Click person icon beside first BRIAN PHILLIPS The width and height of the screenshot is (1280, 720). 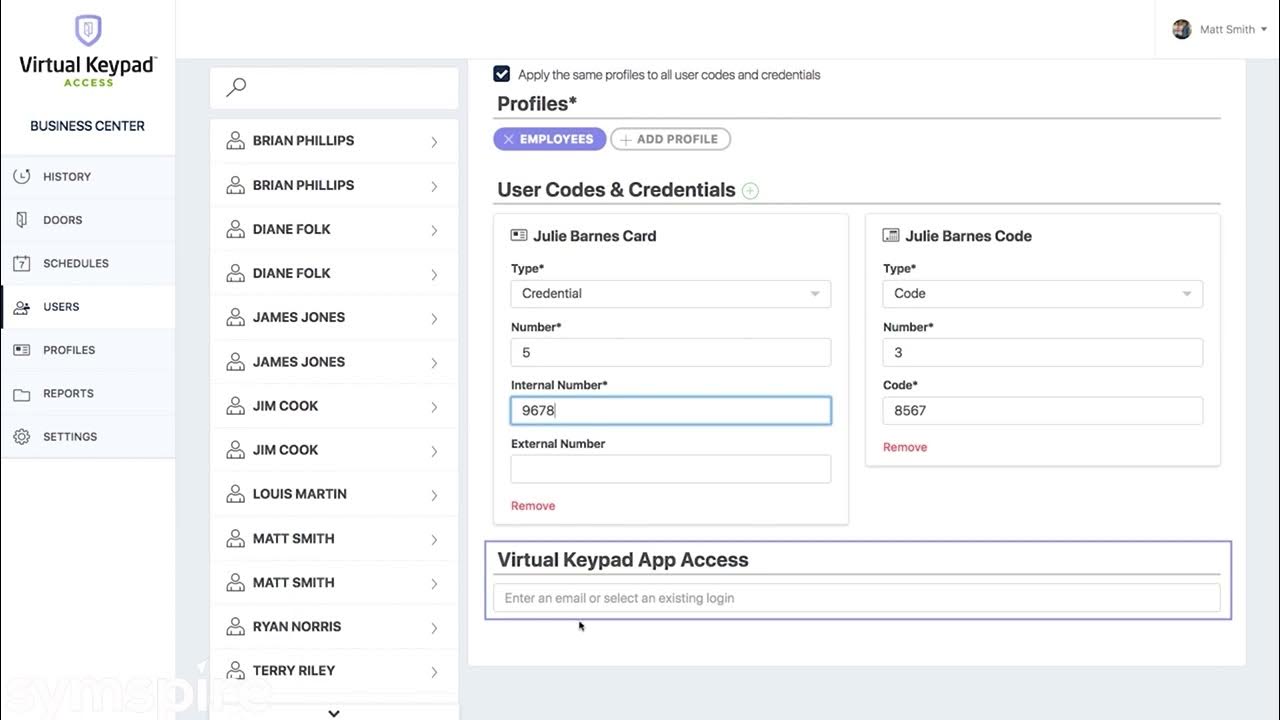click(235, 141)
